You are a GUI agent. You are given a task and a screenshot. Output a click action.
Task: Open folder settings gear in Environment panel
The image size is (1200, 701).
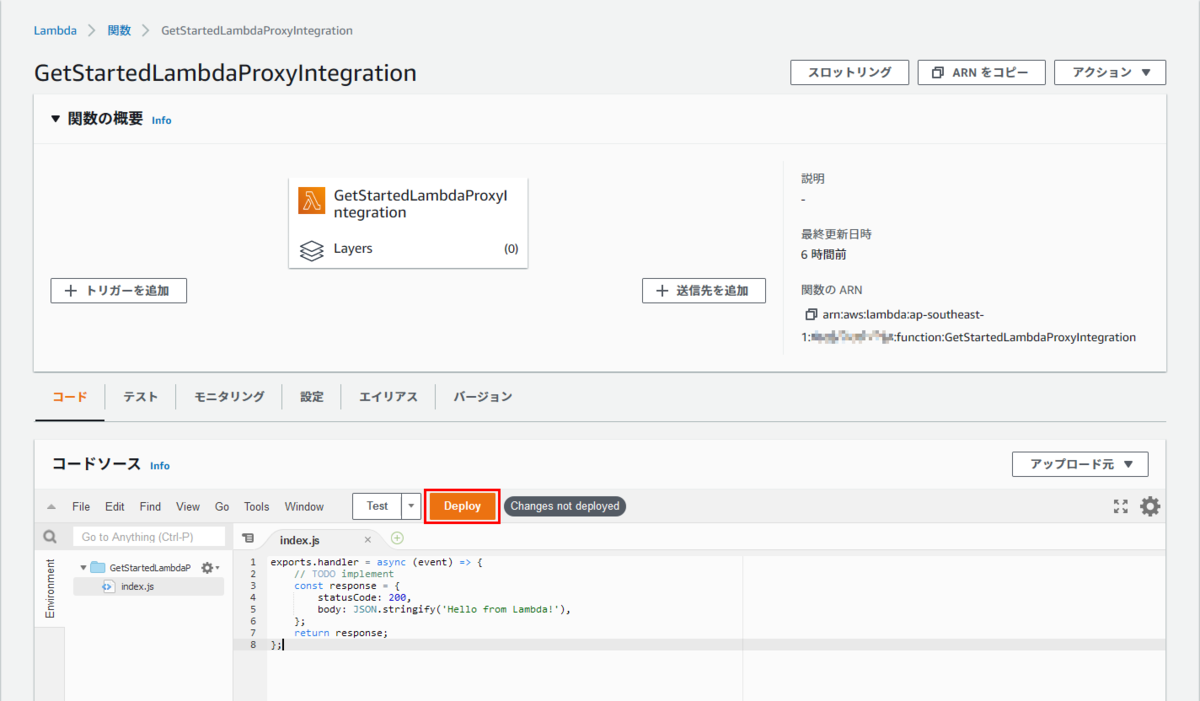tap(209, 567)
